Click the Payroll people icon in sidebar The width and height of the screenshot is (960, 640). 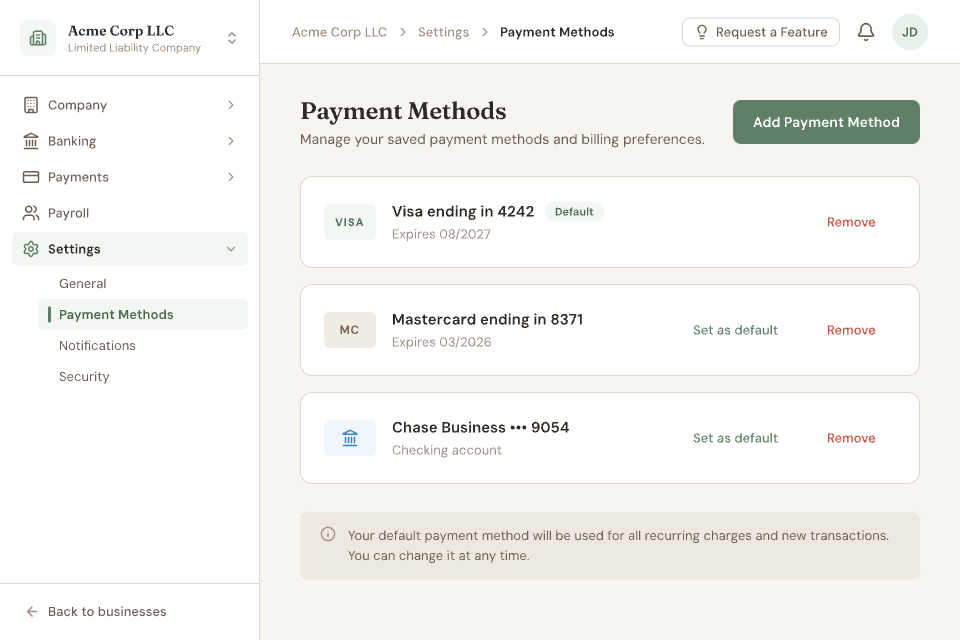[x=31, y=213]
